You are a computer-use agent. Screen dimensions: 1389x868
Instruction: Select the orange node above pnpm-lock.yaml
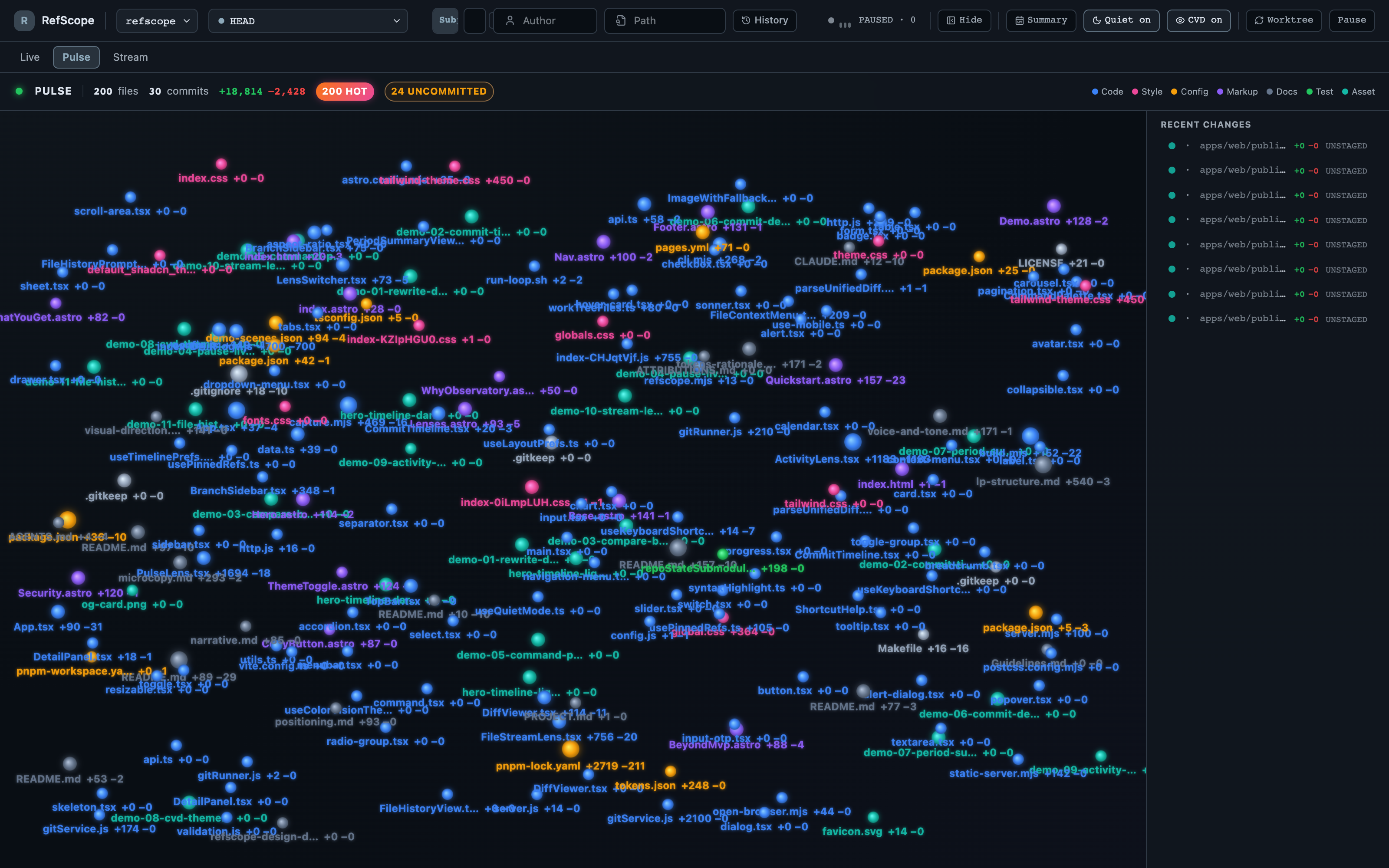coord(570,749)
